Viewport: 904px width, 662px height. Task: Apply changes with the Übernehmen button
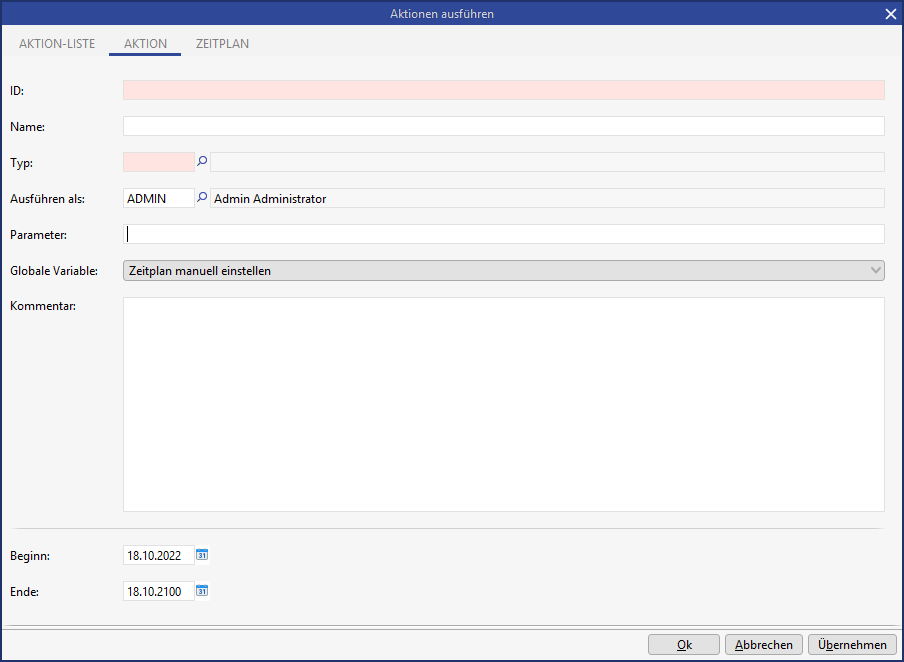[852, 645]
